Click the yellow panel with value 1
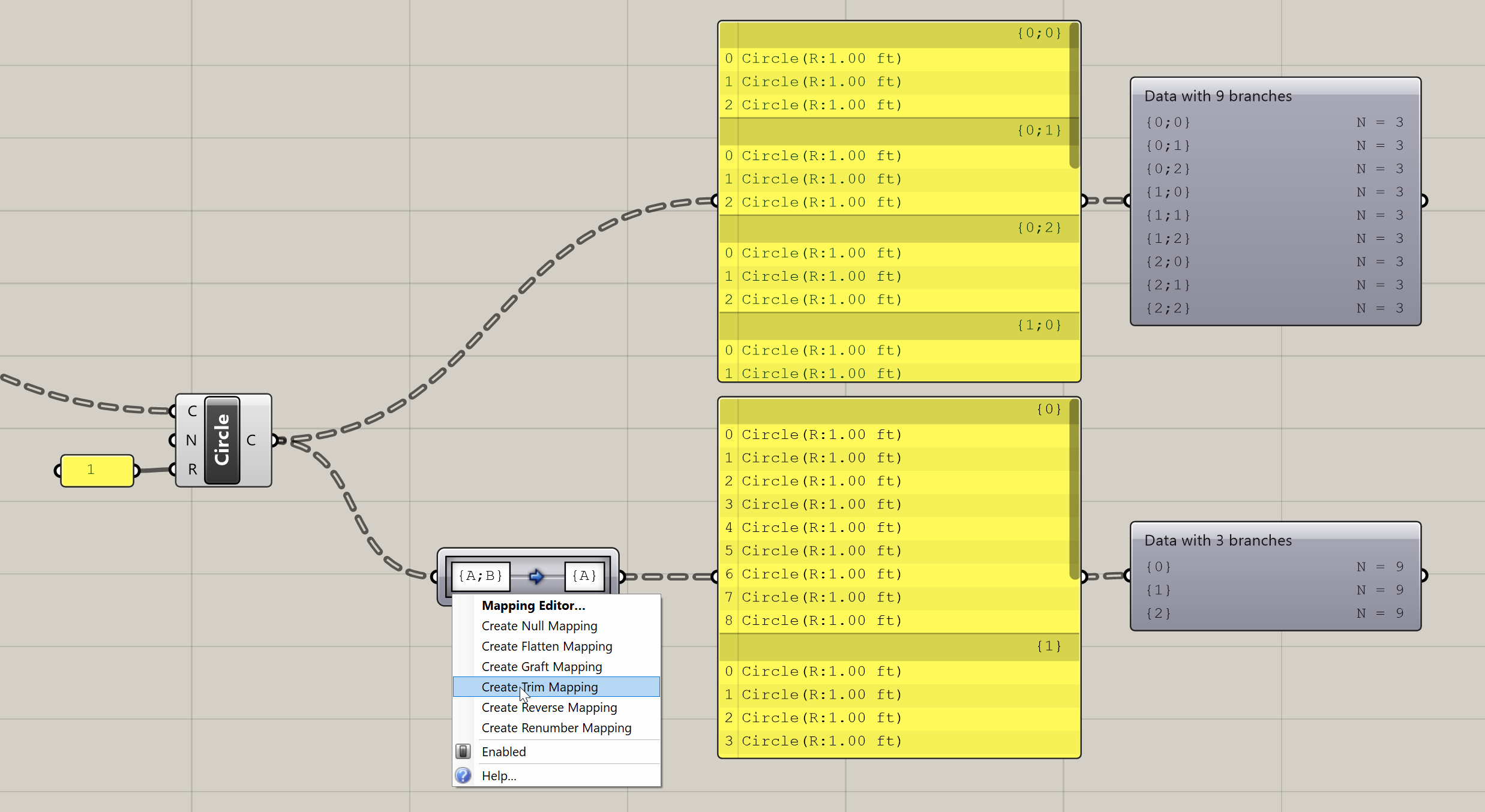Image resolution: width=1485 pixels, height=812 pixels. 97,470
